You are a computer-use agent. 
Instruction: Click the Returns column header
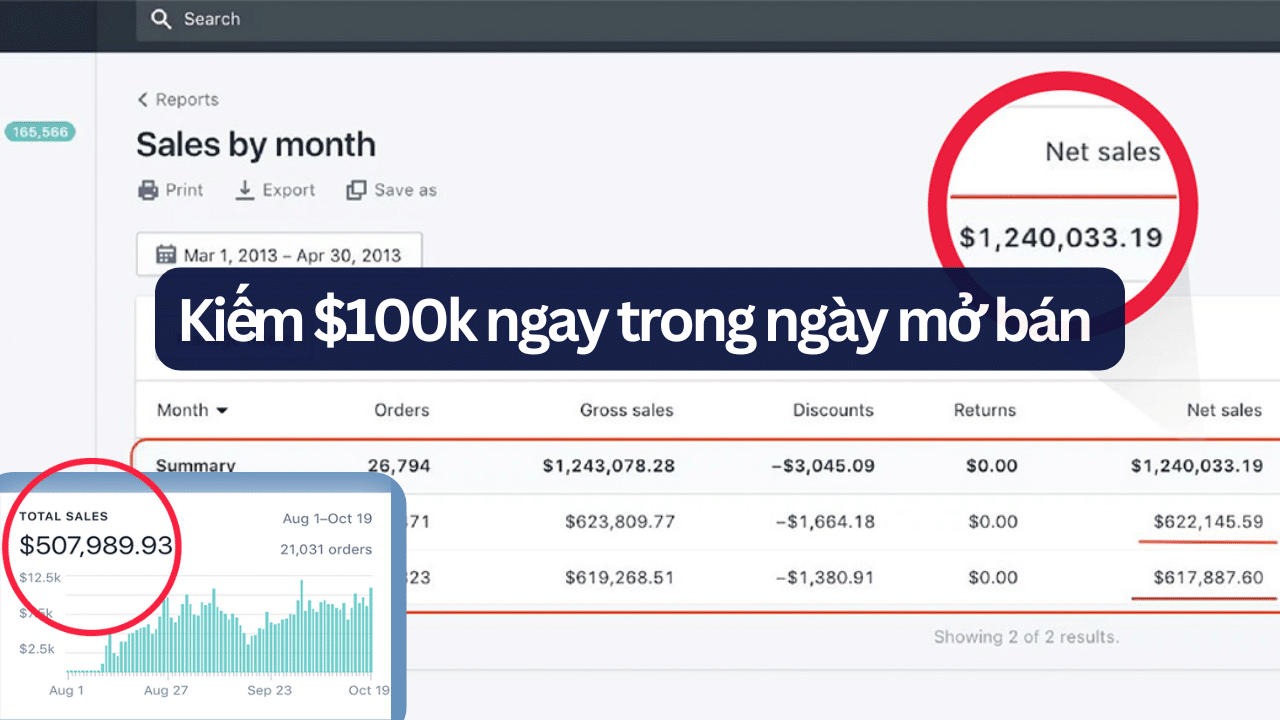pos(984,410)
